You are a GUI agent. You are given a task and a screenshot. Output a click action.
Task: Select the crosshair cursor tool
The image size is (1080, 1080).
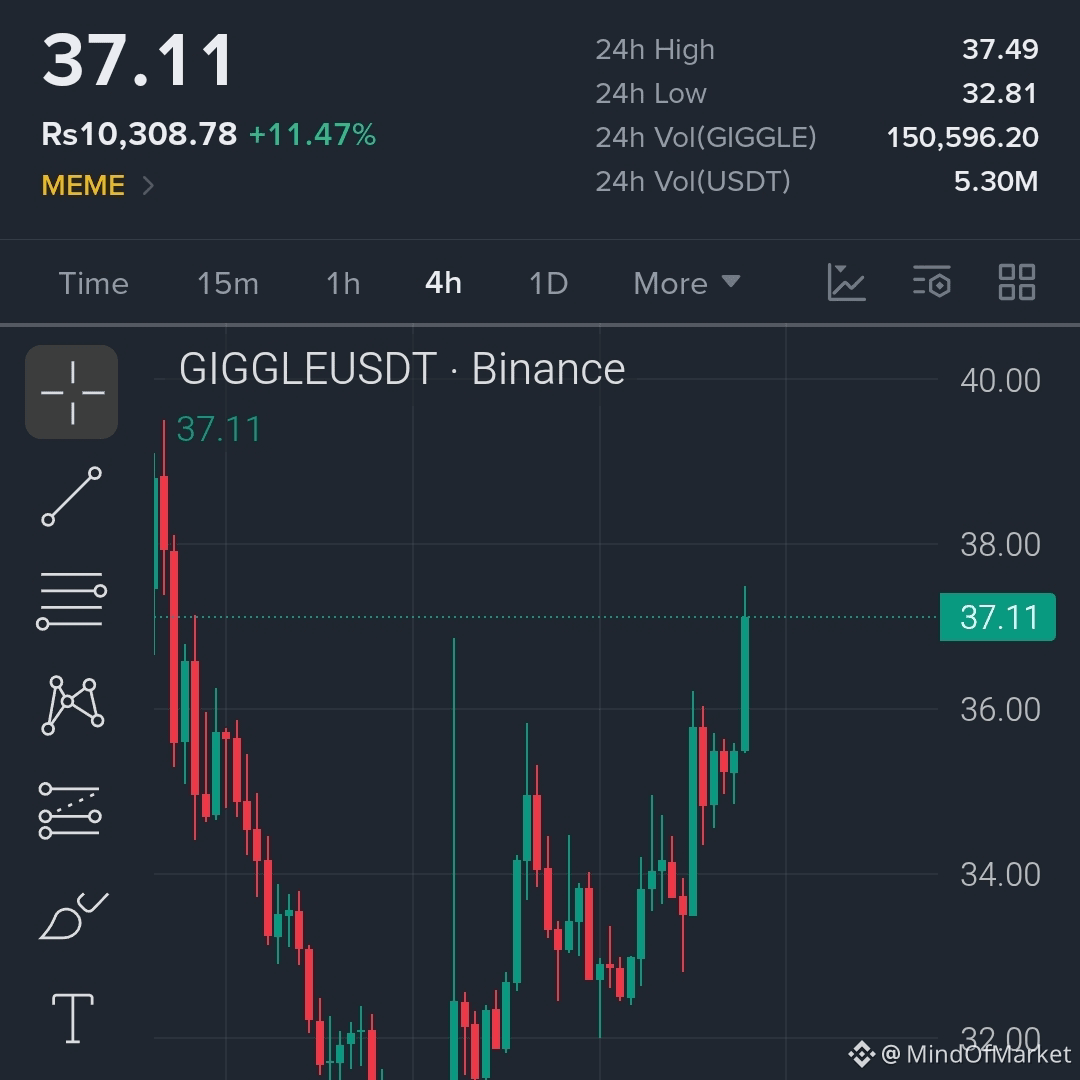[x=72, y=392]
